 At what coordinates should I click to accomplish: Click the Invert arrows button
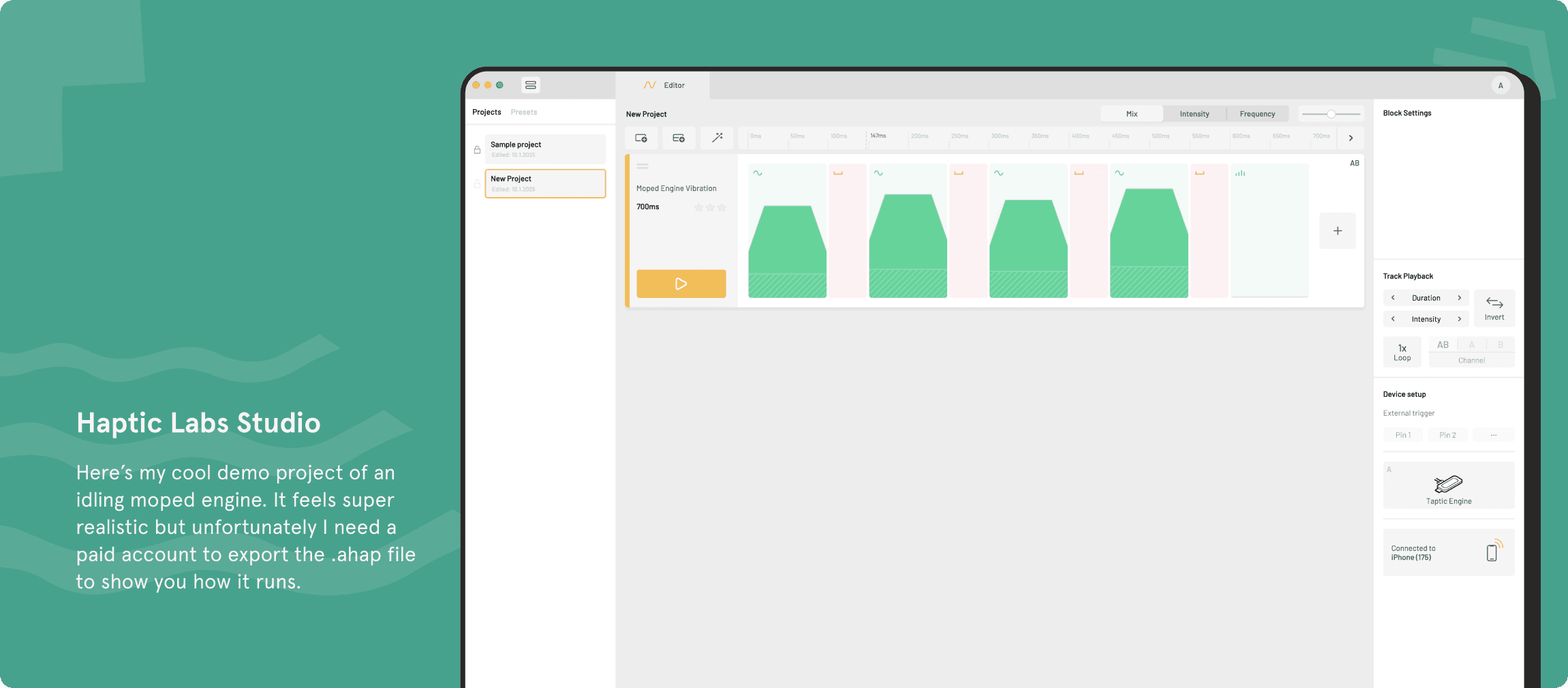point(1494,308)
